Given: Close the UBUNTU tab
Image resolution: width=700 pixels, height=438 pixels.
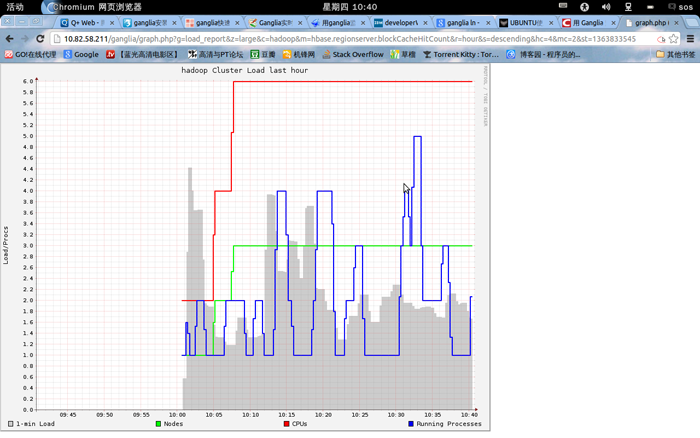Looking at the screenshot, I should pos(551,23).
